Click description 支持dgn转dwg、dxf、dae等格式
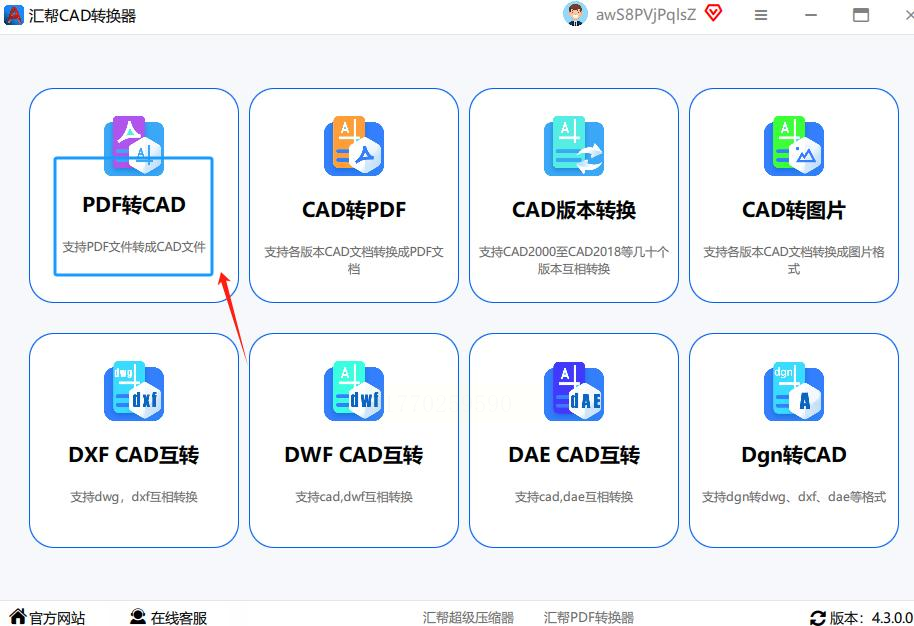 tap(793, 497)
